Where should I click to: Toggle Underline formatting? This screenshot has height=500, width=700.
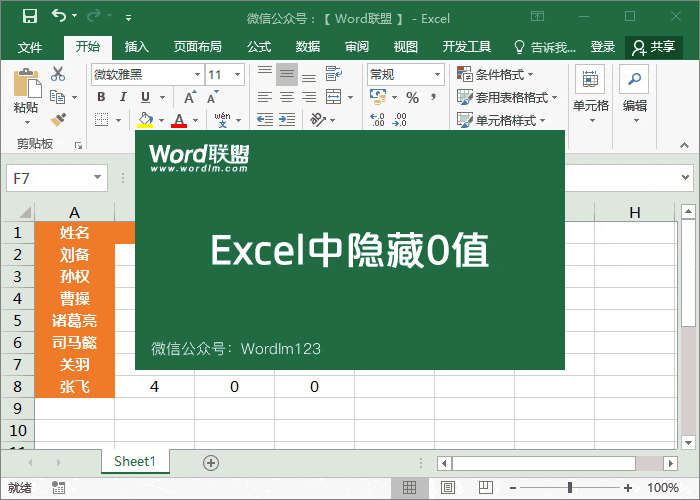coord(145,97)
